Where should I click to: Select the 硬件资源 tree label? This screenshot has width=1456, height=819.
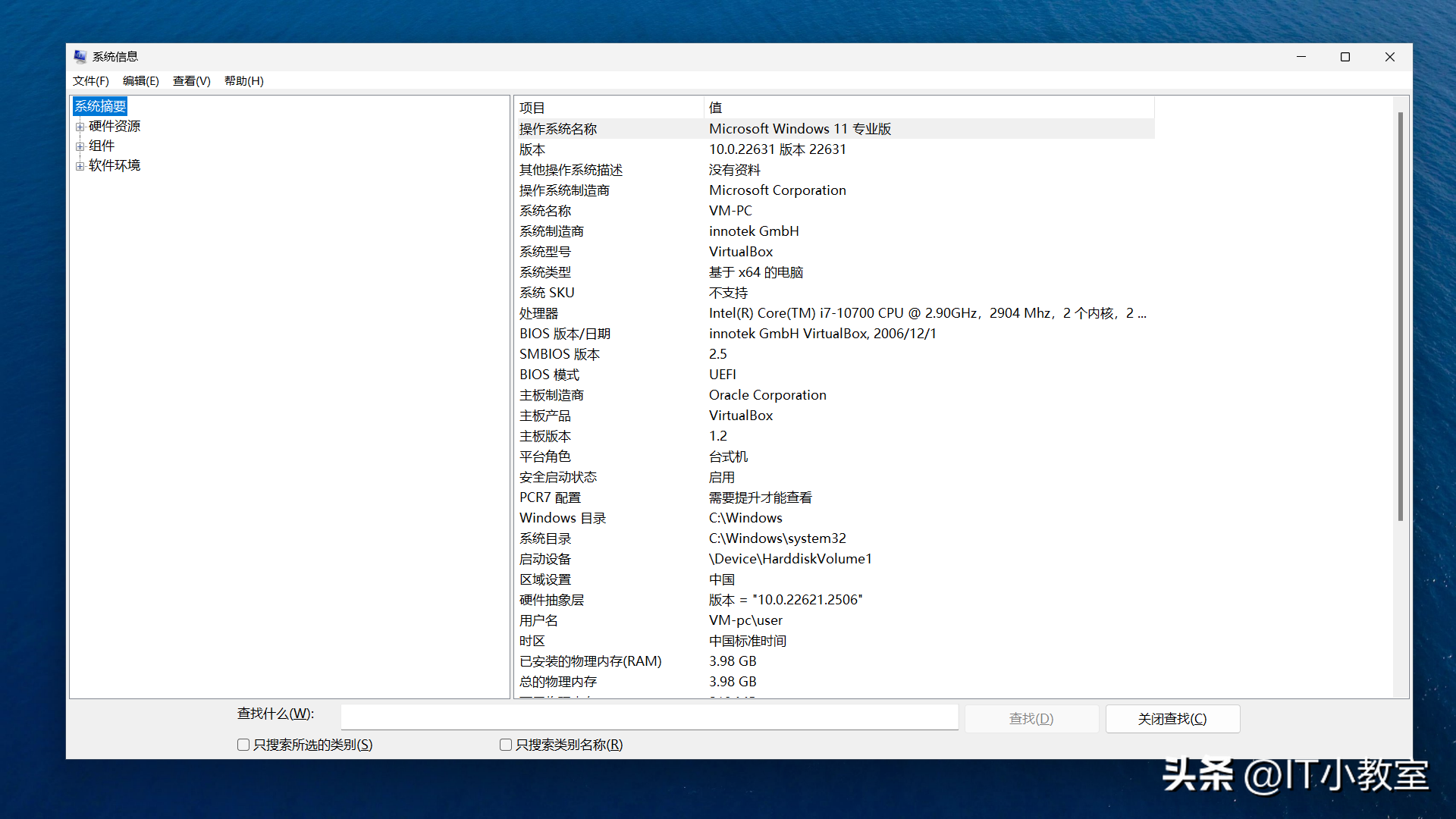coord(115,126)
